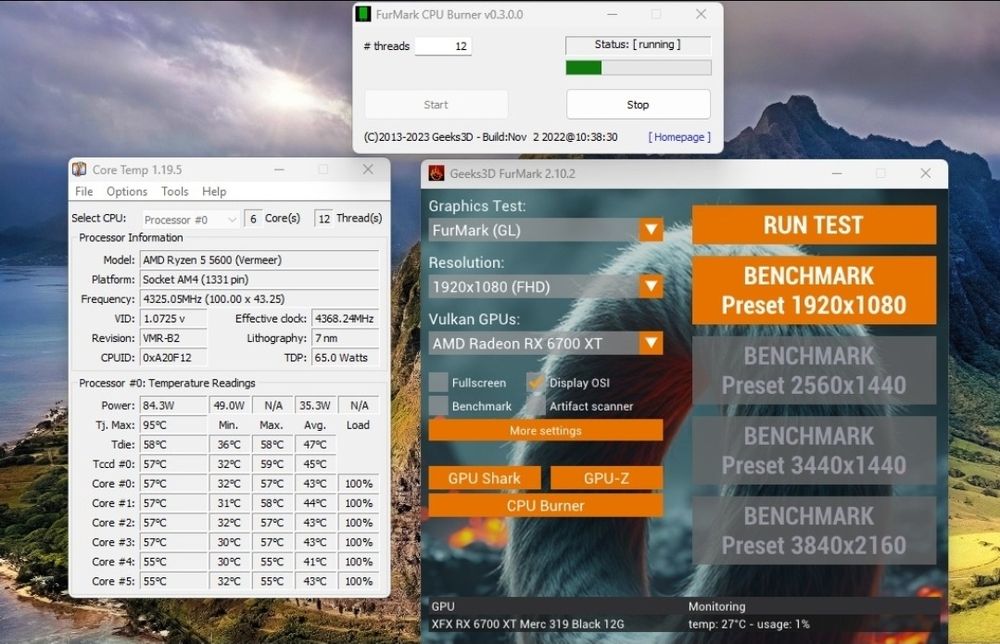Run BENCHMARK Preset 2560x1440
1000x644 pixels.
pos(814,370)
